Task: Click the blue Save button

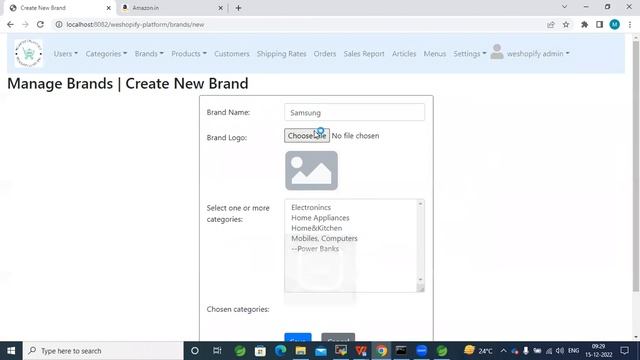Action: coord(298,338)
